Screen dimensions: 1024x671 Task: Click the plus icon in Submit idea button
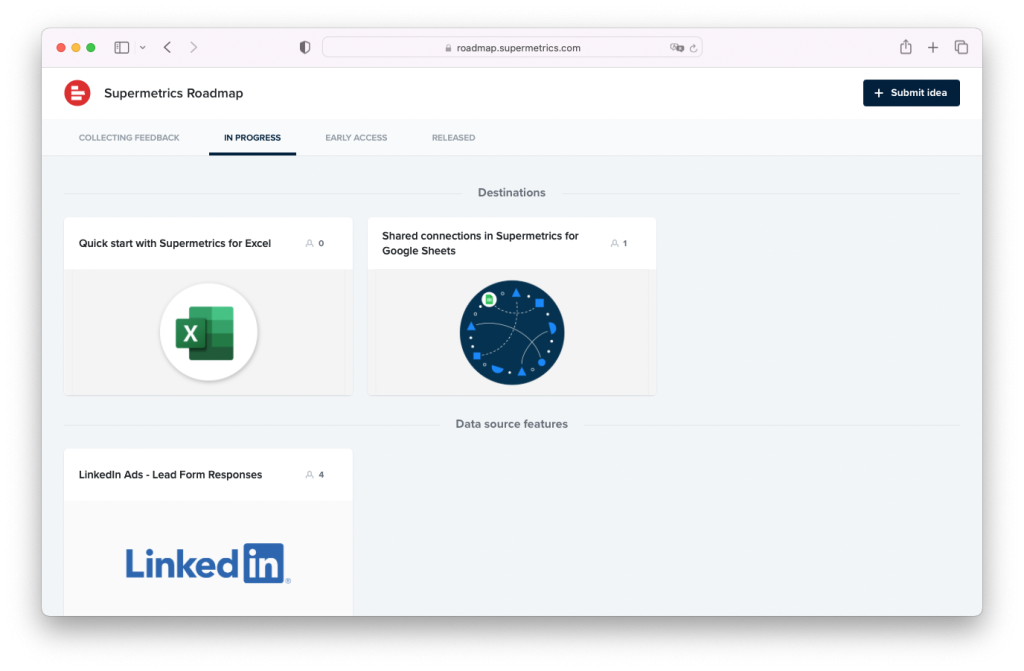coord(878,93)
